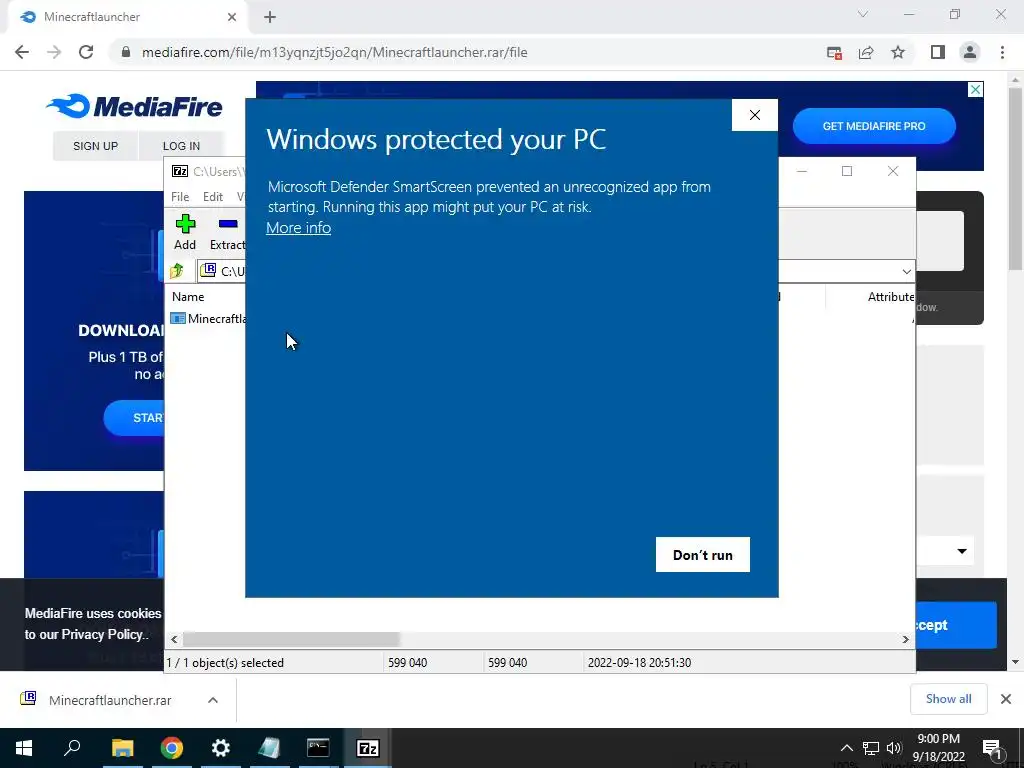Click the Name column header in 7-Zip

pos(188,296)
